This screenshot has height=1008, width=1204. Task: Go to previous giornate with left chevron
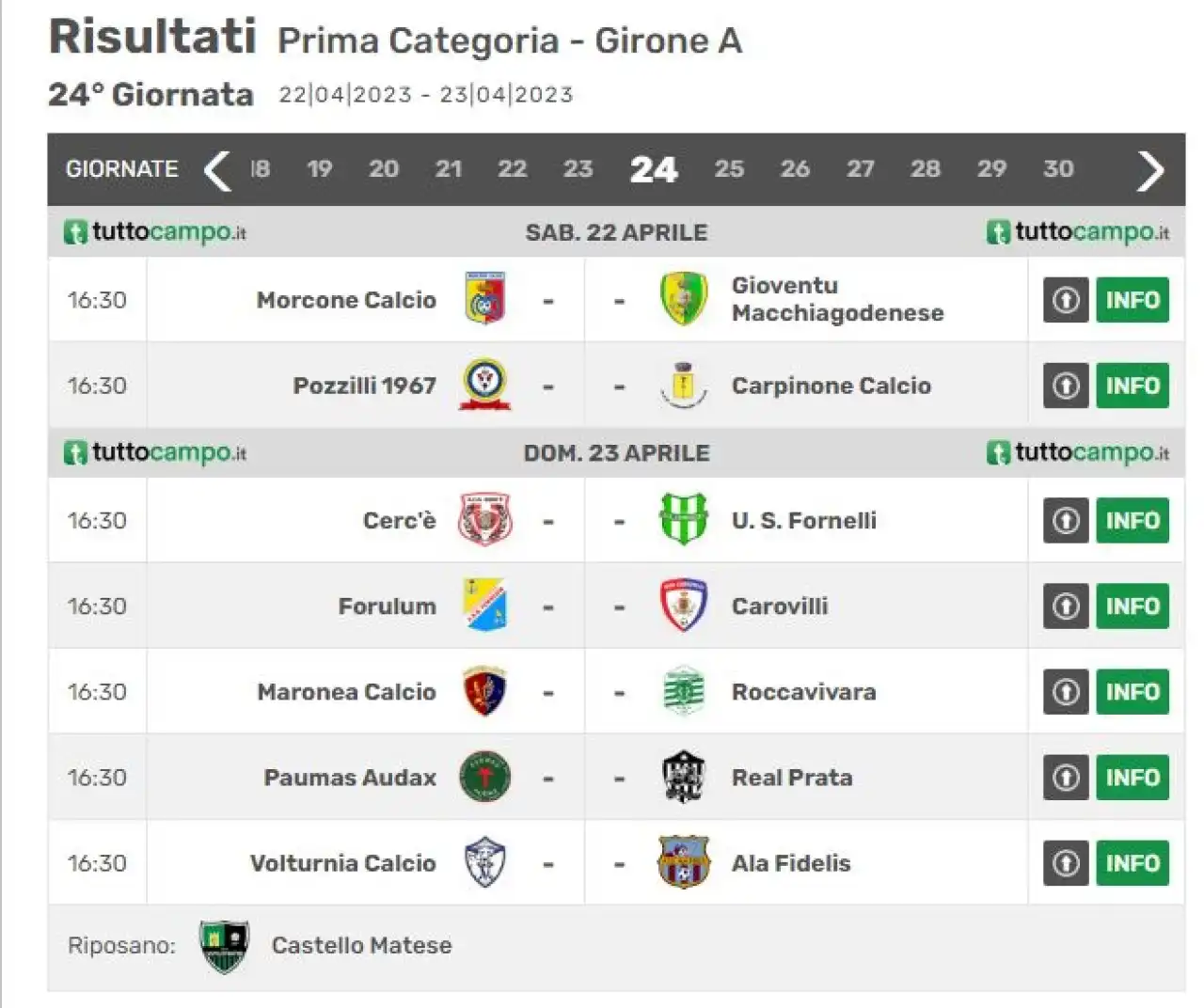coord(217,170)
